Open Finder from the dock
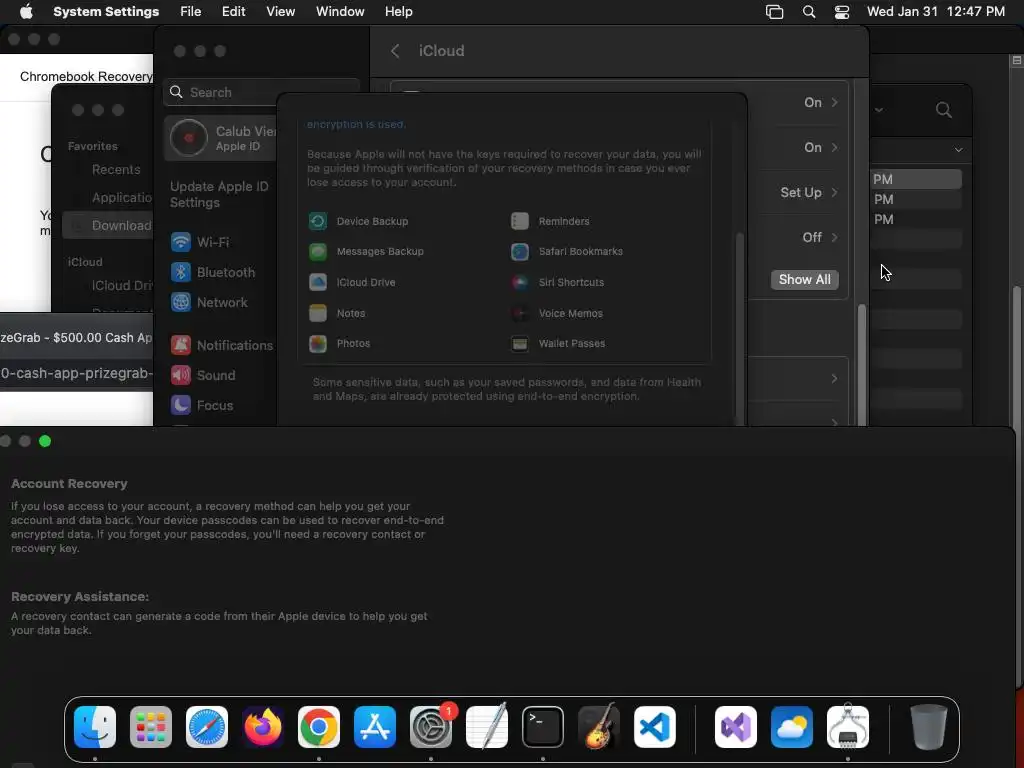 click(95, 727)
